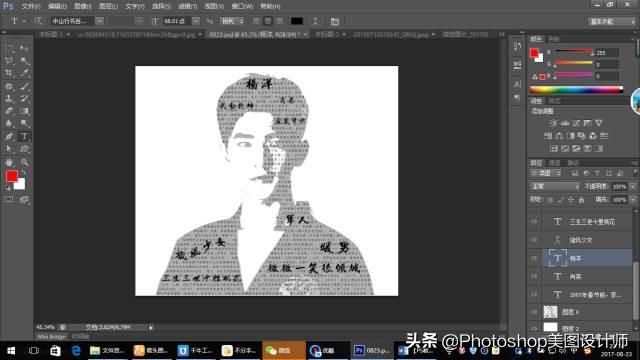This screenshot has width=640, height=360.
Task: Select the 肉亲 text layer
Action: coord(588,276)
